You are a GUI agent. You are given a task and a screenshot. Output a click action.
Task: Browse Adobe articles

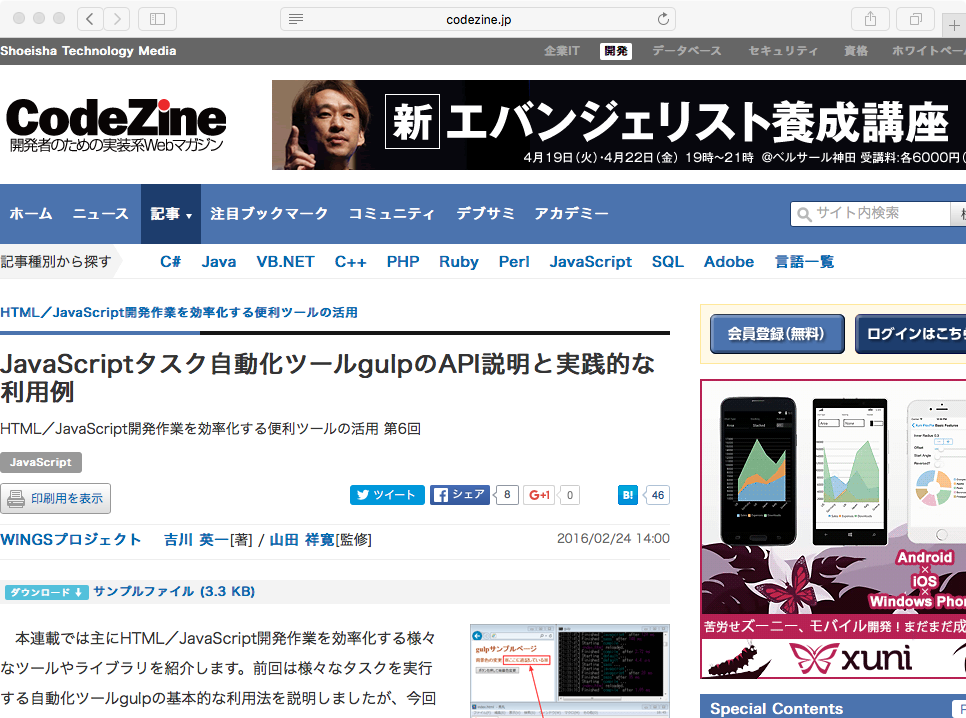(729, 262)
